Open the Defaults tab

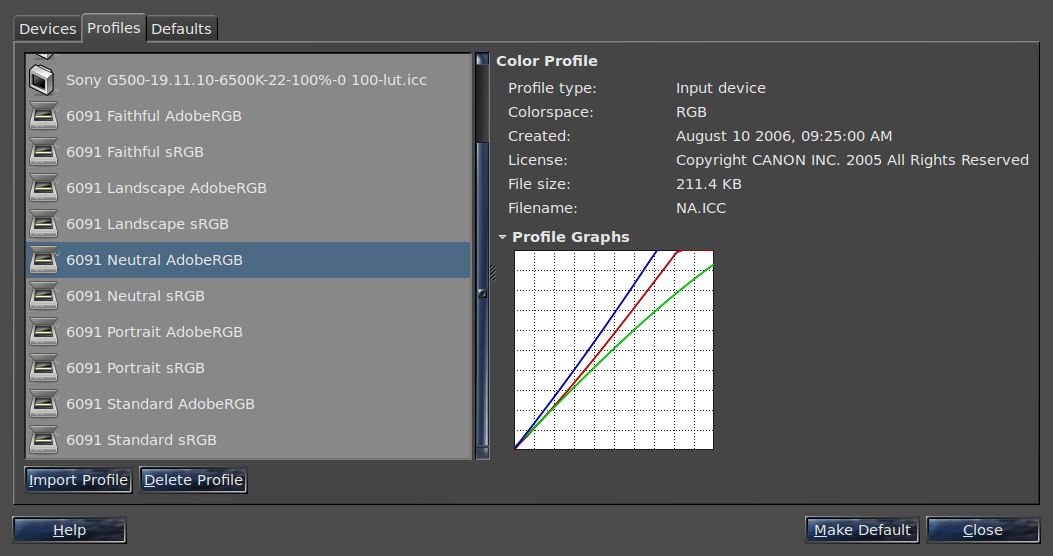tap(181, 29)
